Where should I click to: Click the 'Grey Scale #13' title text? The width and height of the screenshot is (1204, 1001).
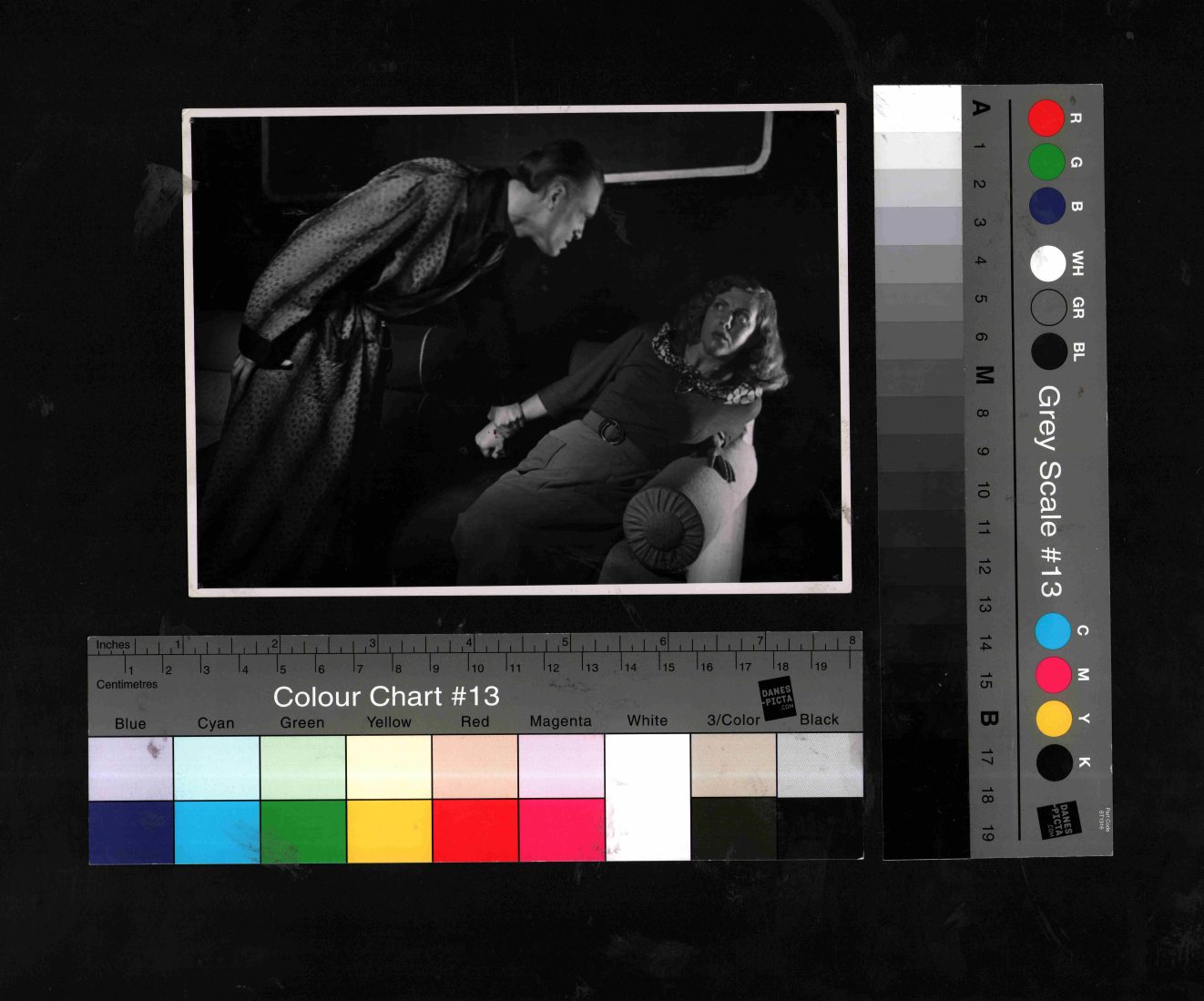coord(1049,492)
